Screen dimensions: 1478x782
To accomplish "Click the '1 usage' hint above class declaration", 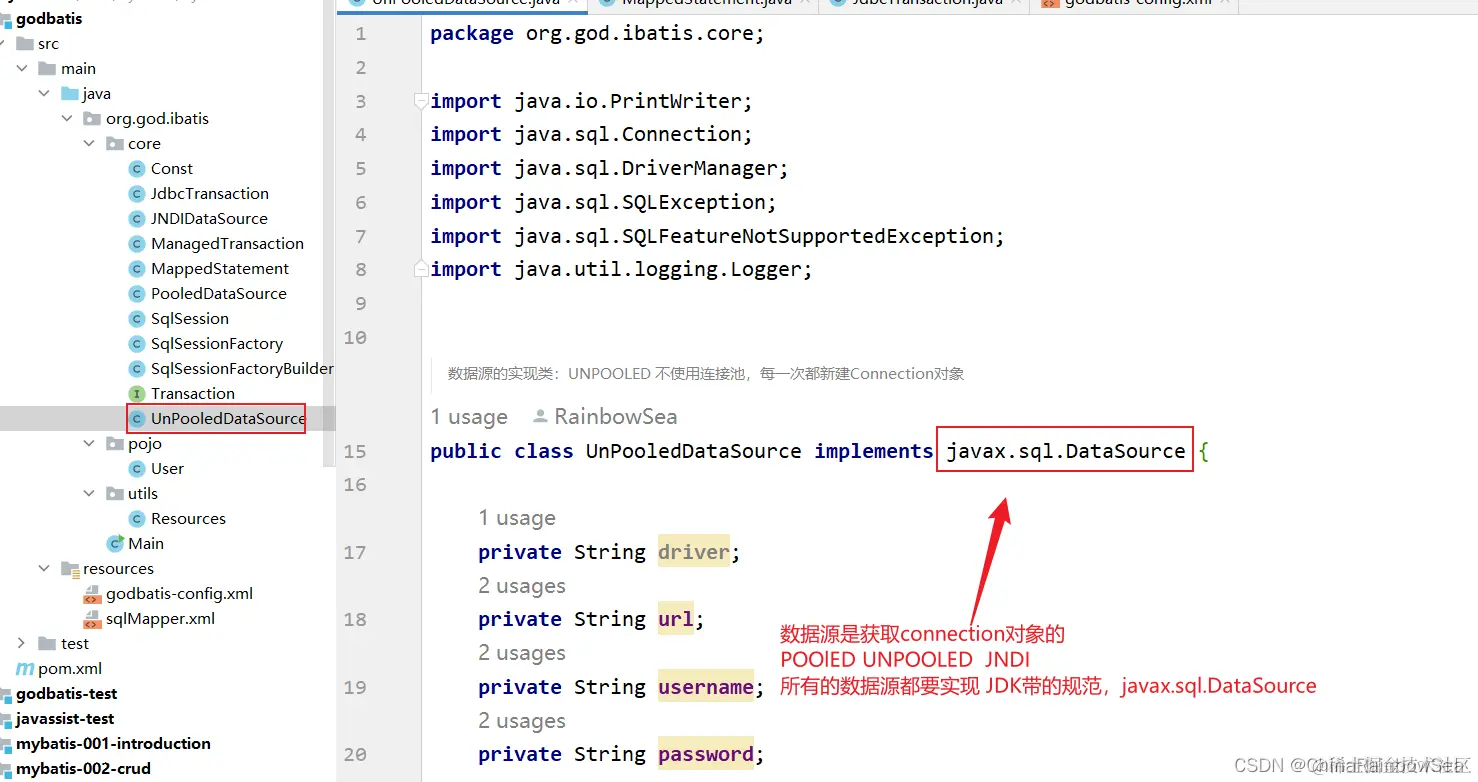I will pos(469,417).
